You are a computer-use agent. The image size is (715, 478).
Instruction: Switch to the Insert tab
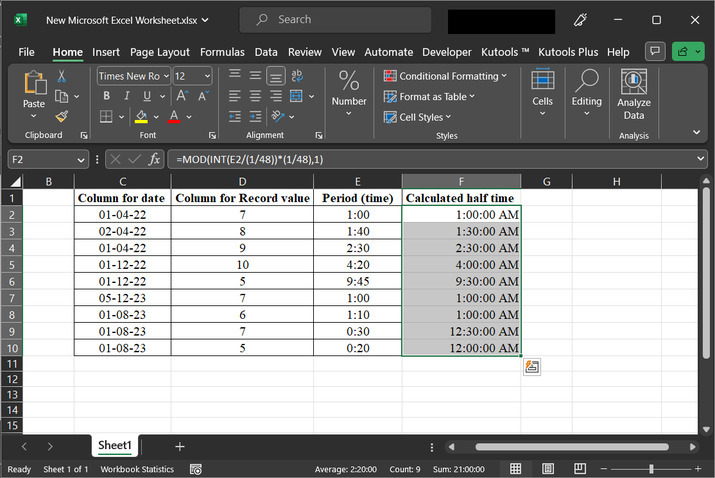click(x=106, y=52)
